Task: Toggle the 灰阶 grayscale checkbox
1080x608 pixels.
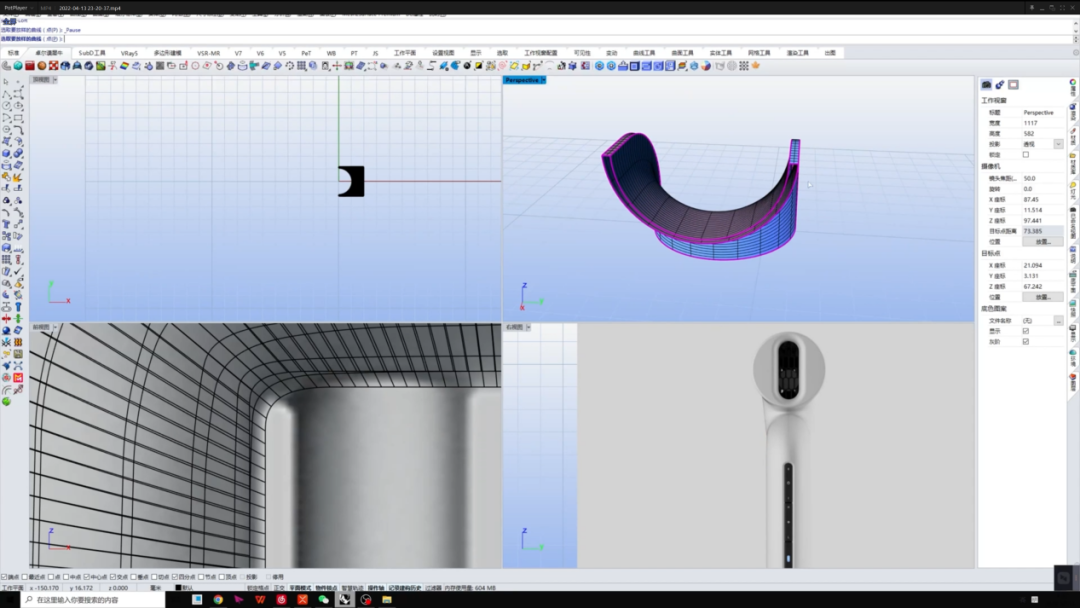Action: [x=1026, y=342]
